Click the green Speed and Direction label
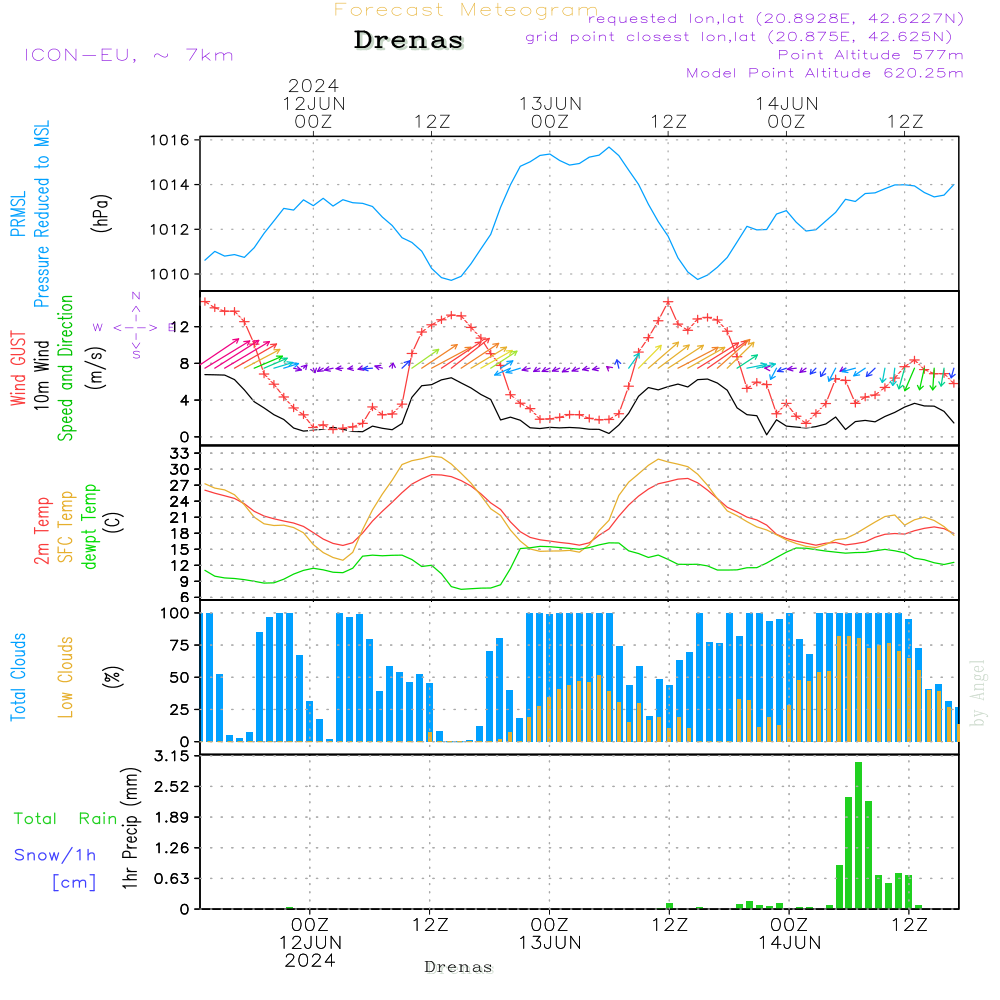The image size is (1000, 1000). pos(67,367)
